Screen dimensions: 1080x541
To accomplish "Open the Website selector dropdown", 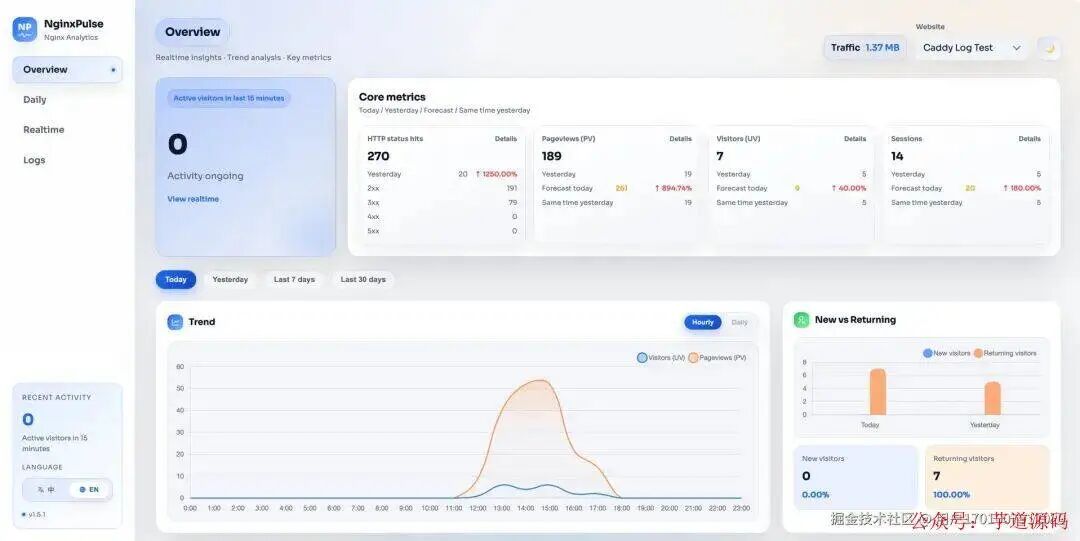I will click(971, 48).
